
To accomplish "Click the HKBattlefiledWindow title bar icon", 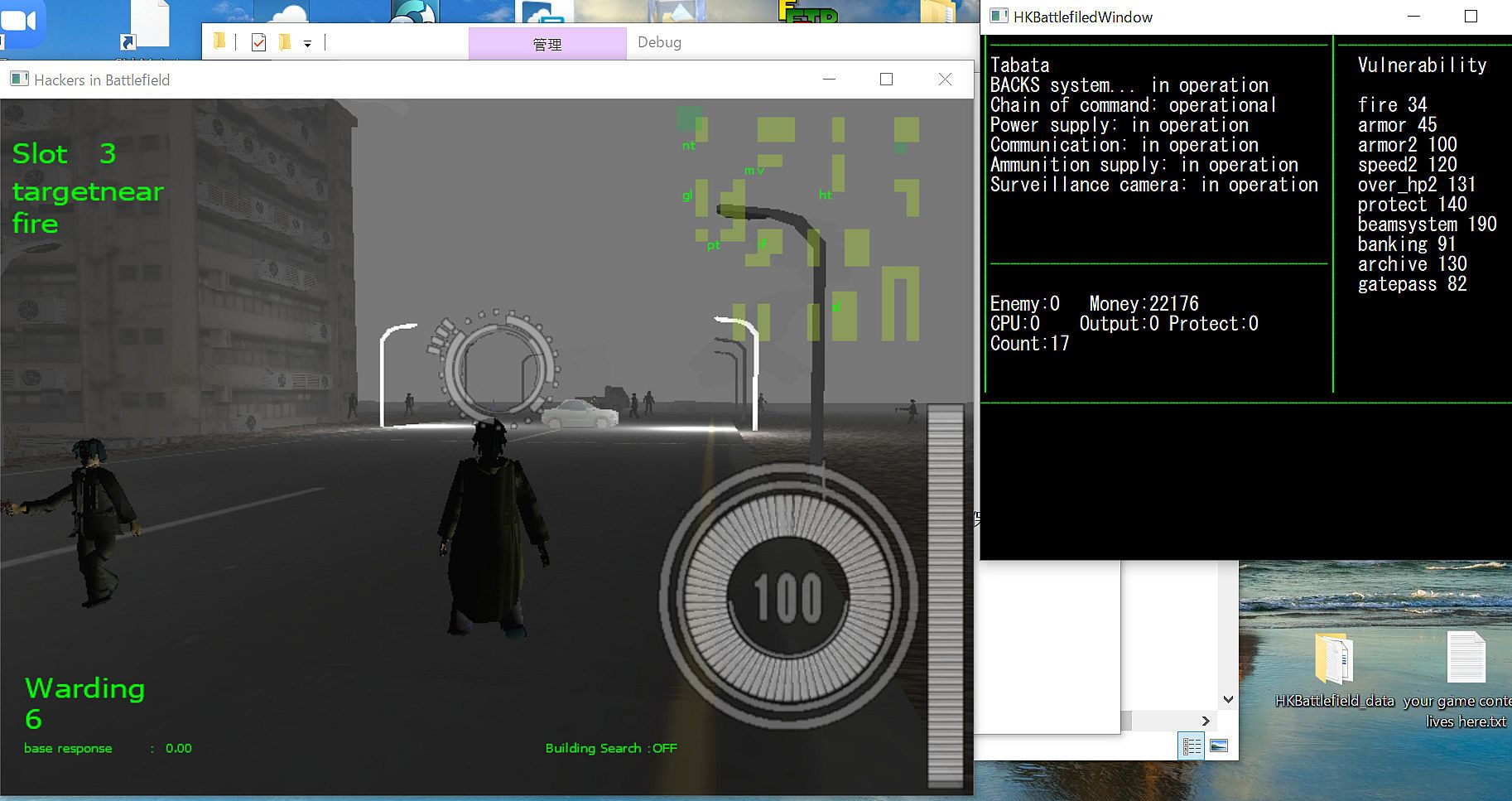I will (999, 17).
